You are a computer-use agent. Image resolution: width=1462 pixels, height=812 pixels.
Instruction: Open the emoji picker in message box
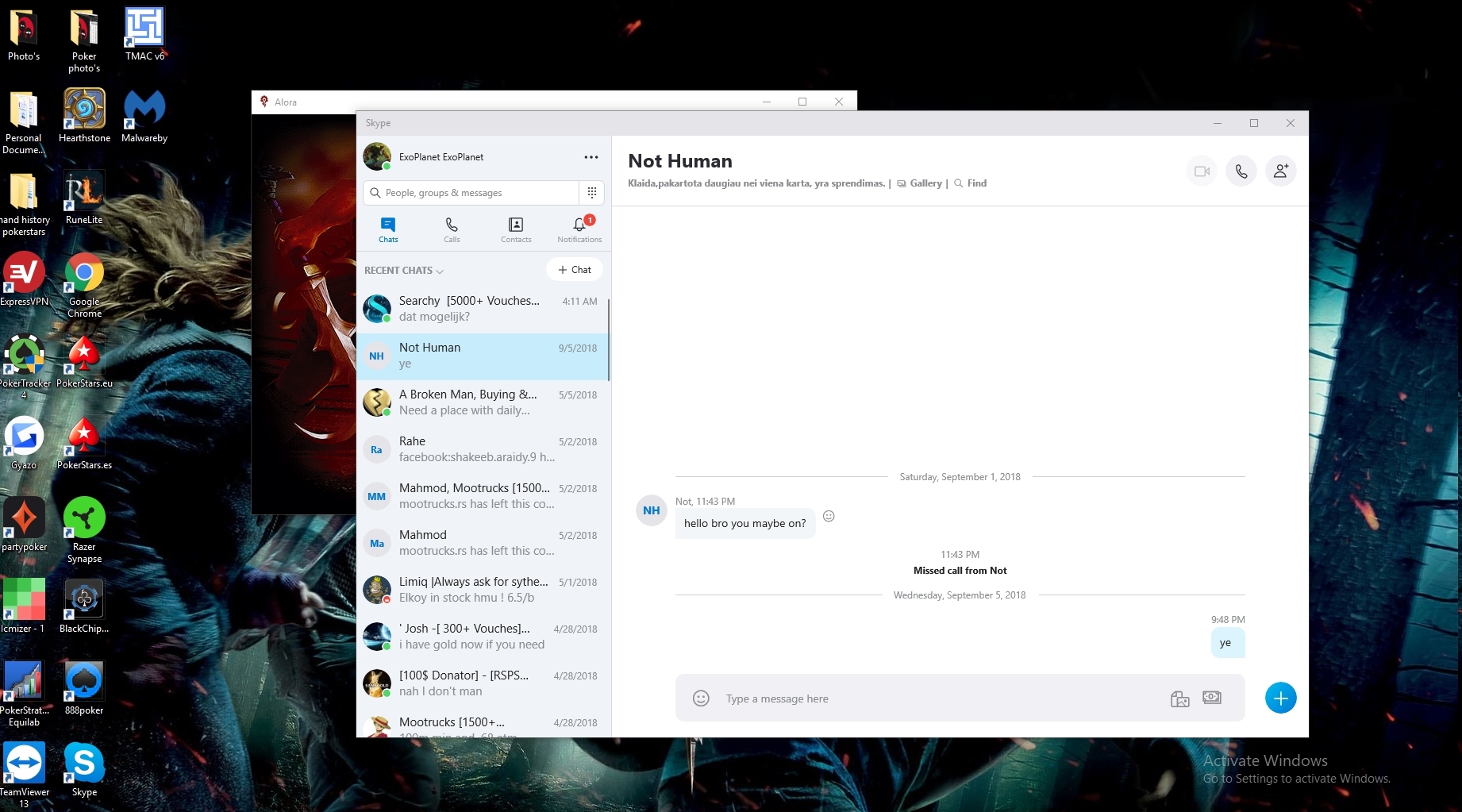click(x=701, y=698)
